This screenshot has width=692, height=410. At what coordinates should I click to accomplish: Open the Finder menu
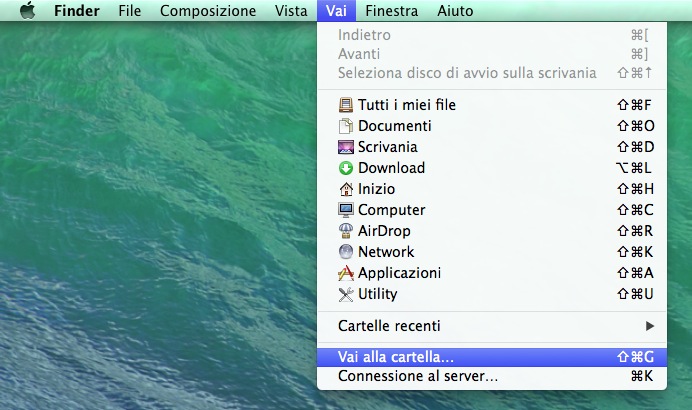[77, 11]
